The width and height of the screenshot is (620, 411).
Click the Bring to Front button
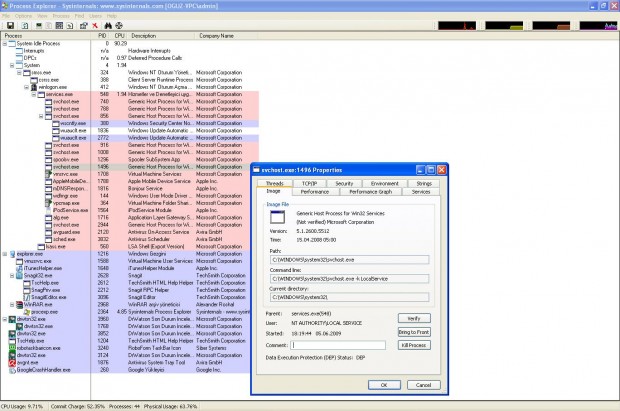(414, 332)
